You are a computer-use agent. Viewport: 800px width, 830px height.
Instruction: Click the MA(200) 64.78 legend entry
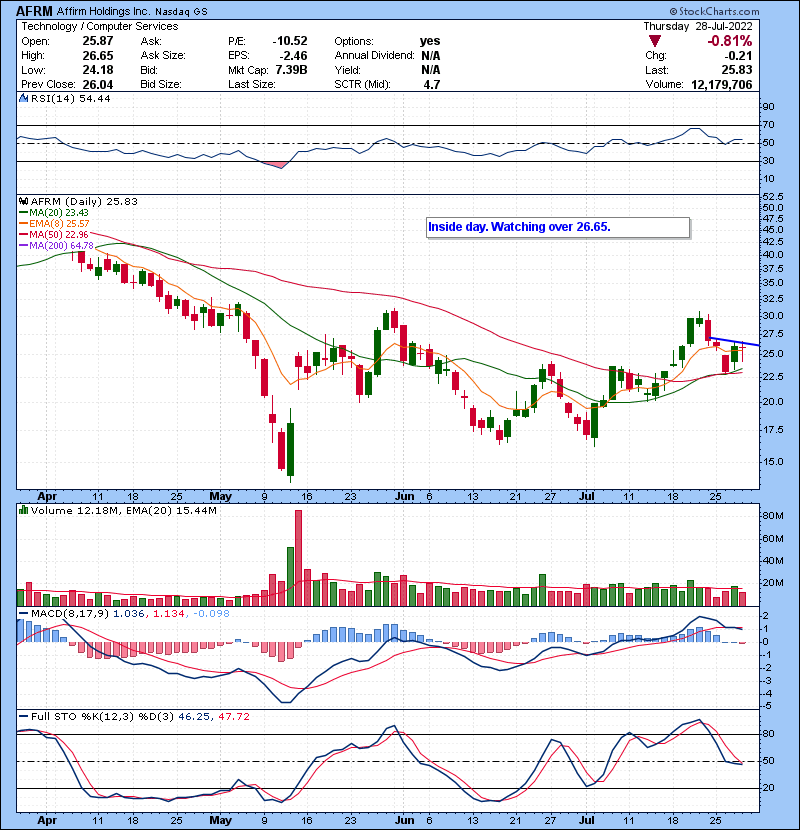click(56, 246)
